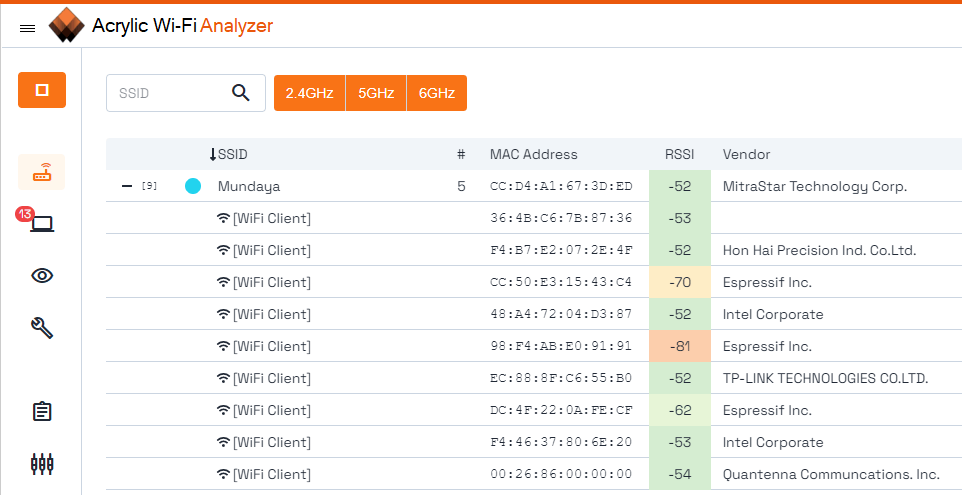Click the -62 RSSI value cell
962x495 pixels.
point(680,410)
